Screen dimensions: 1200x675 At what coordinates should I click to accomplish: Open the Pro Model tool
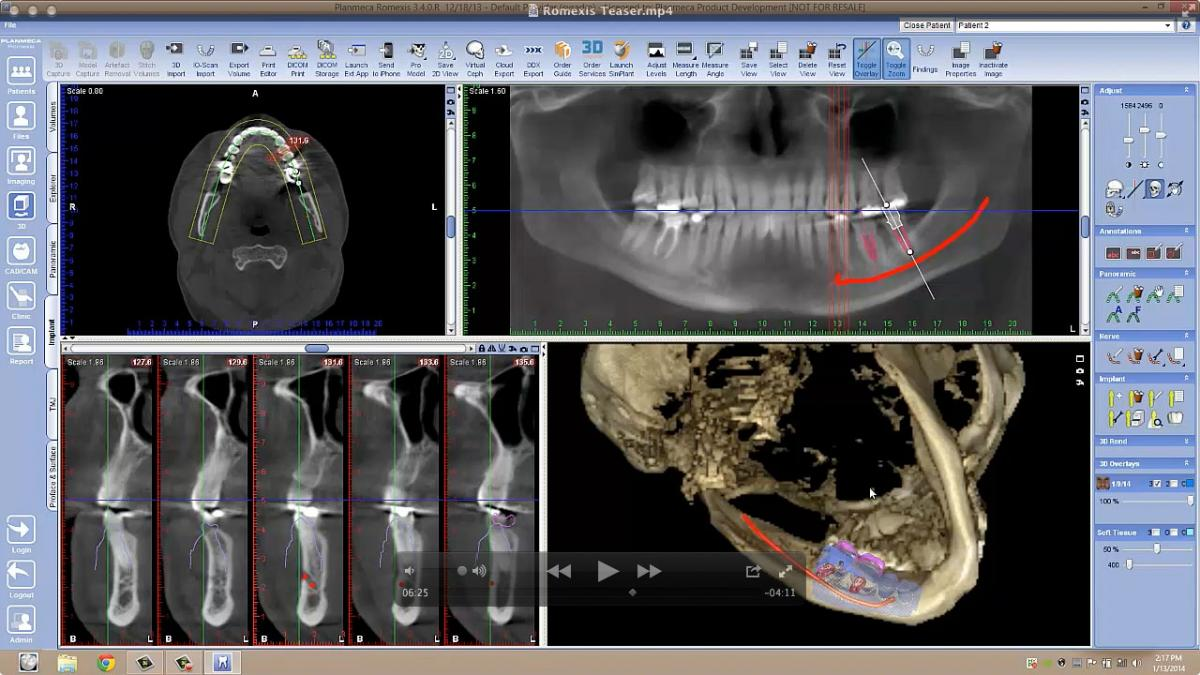(416, 59)
